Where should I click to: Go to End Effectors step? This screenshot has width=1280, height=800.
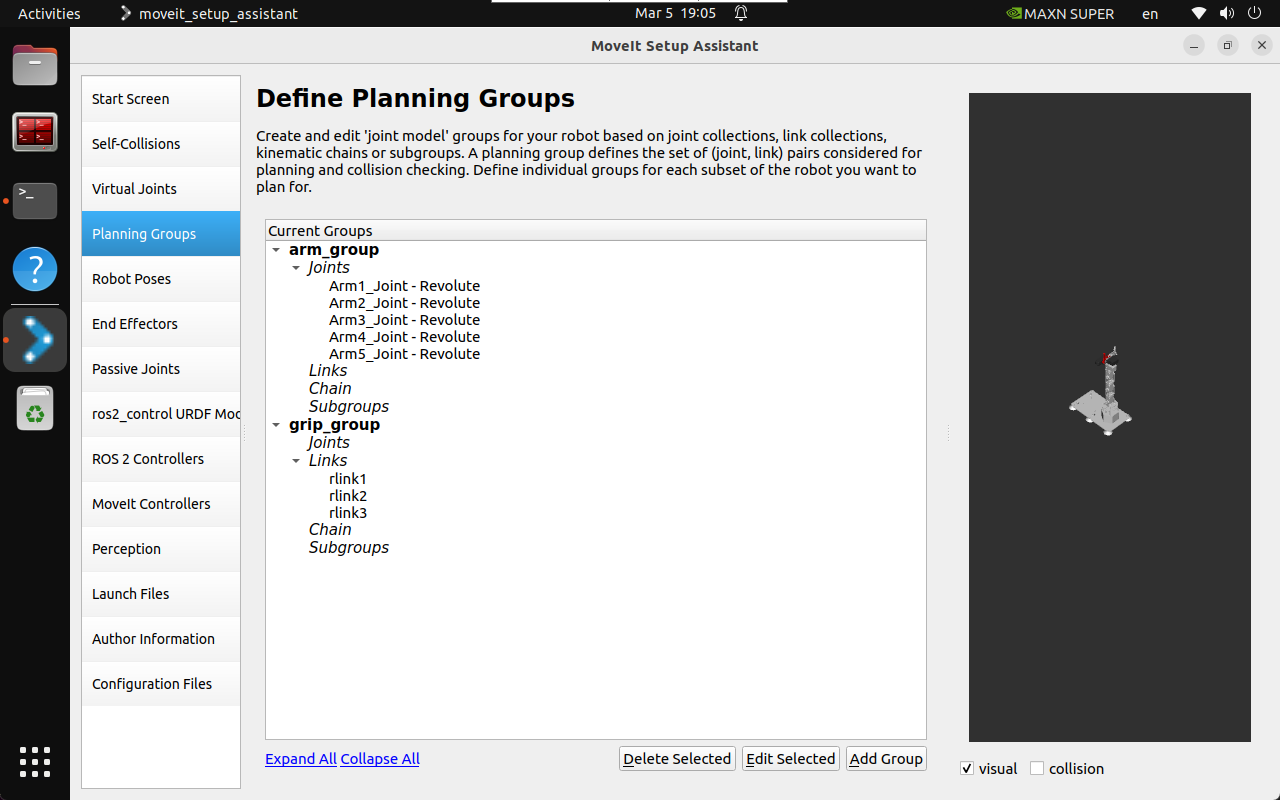click(161, 324)
